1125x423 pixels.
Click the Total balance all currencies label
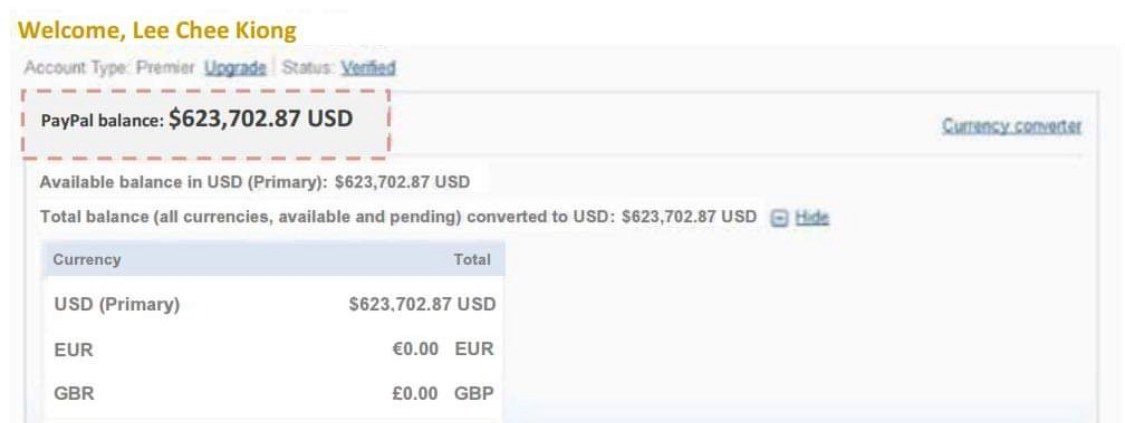(327, 217)
